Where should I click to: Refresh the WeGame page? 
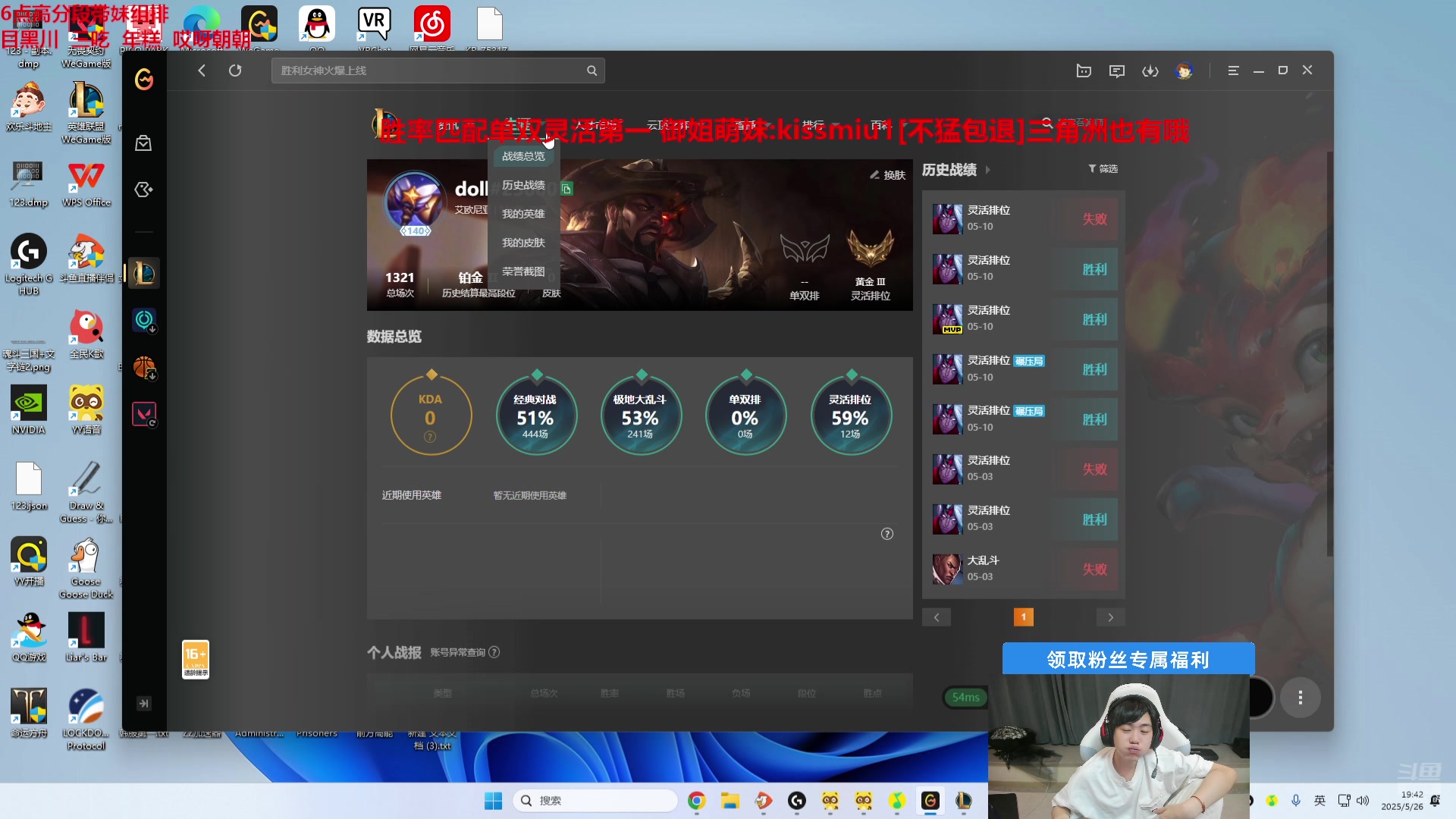coord(235,71)
